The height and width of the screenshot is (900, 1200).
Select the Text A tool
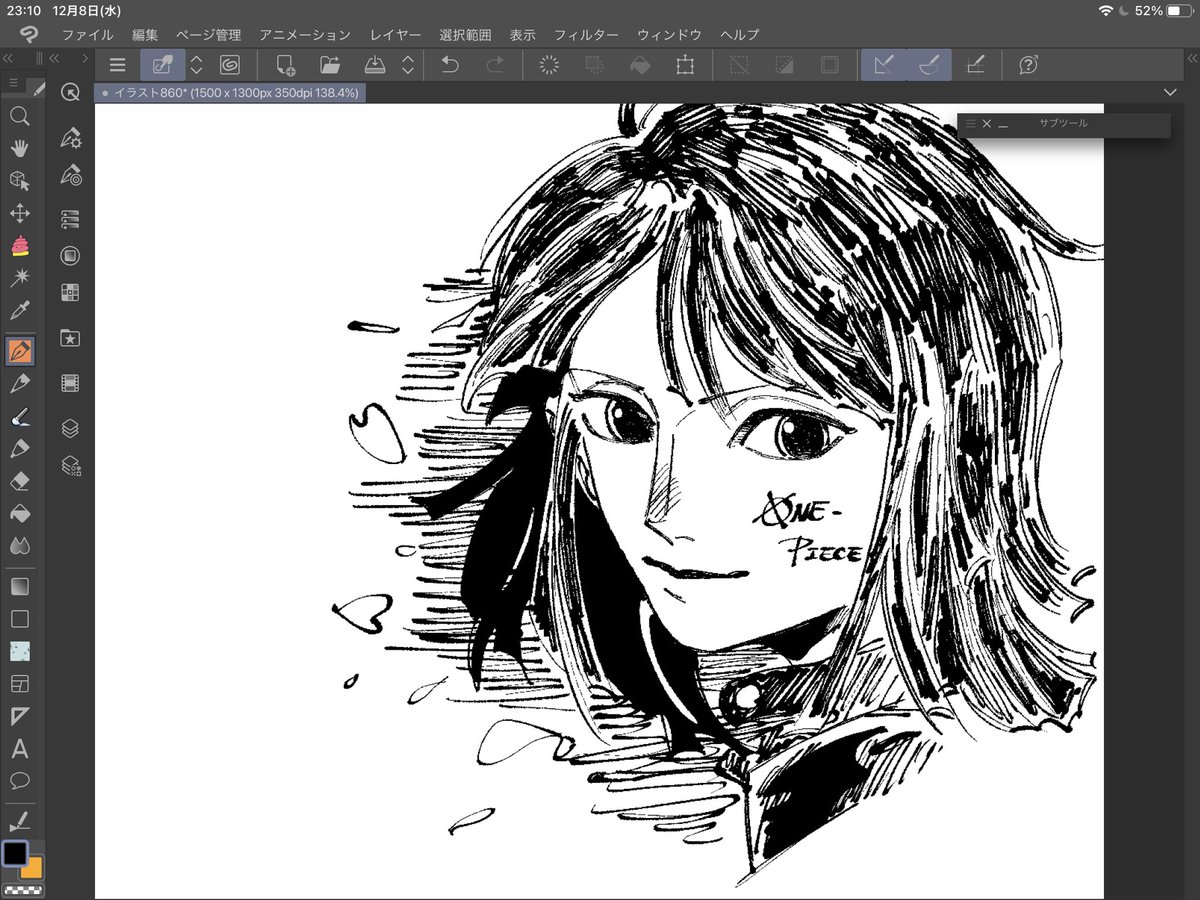tap(19, 748)
